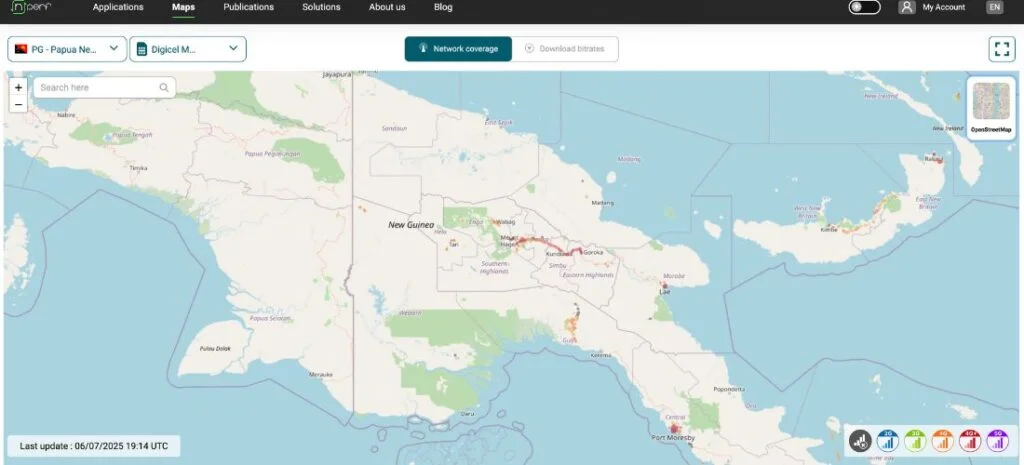Click the Kerema label on map

[601, 355]
